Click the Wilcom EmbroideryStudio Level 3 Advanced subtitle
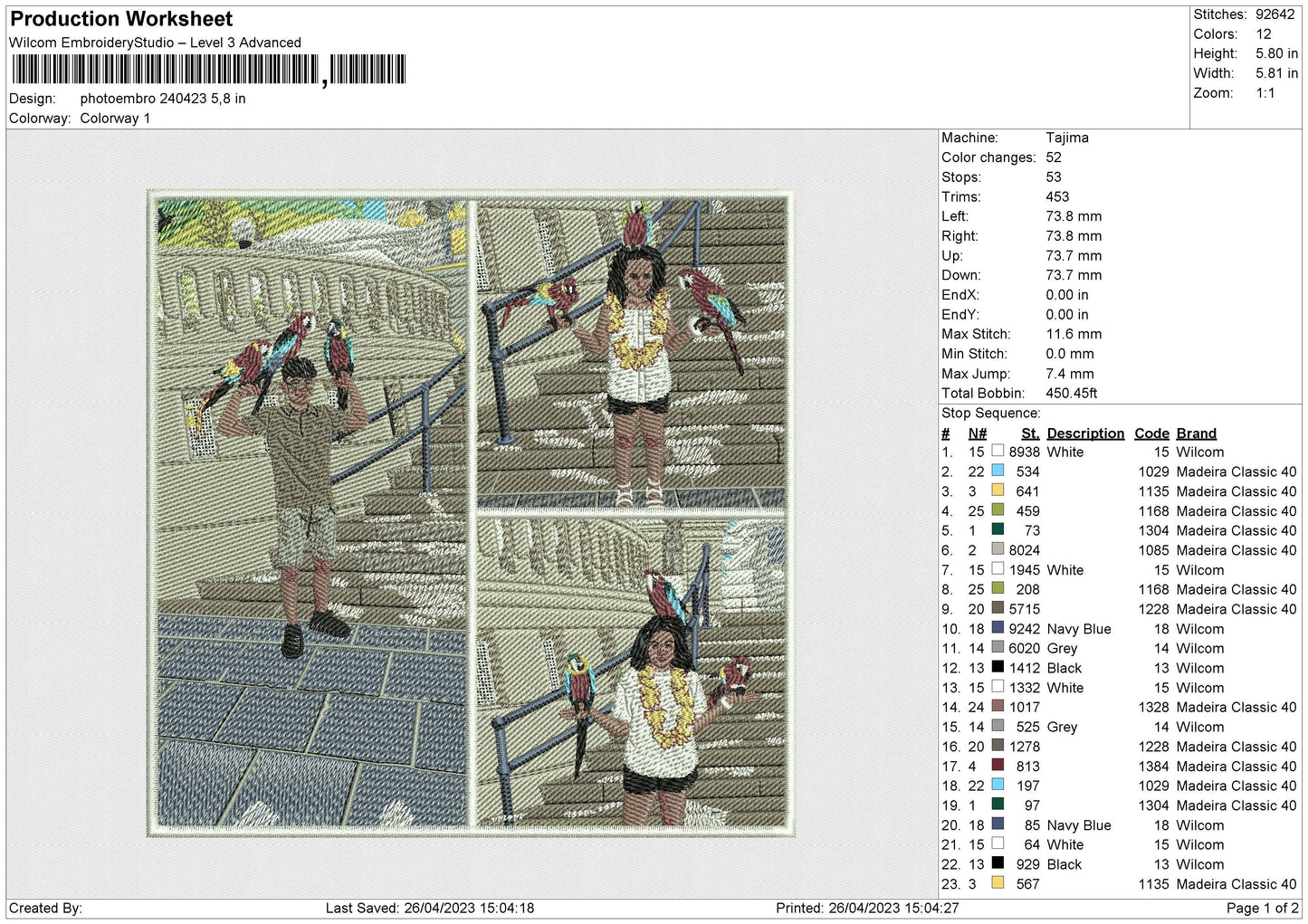Screen dimensions: 1308x924 coord(155,43)
